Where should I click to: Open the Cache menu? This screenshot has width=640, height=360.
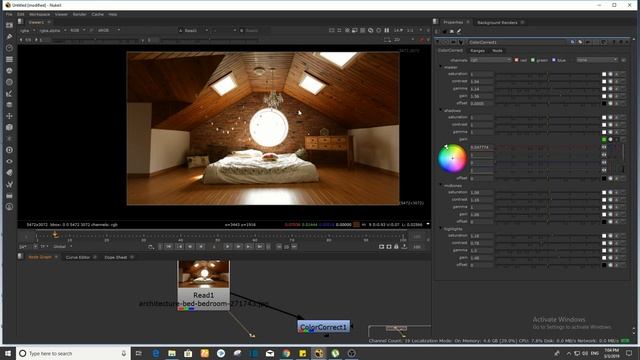pos(97,14)
